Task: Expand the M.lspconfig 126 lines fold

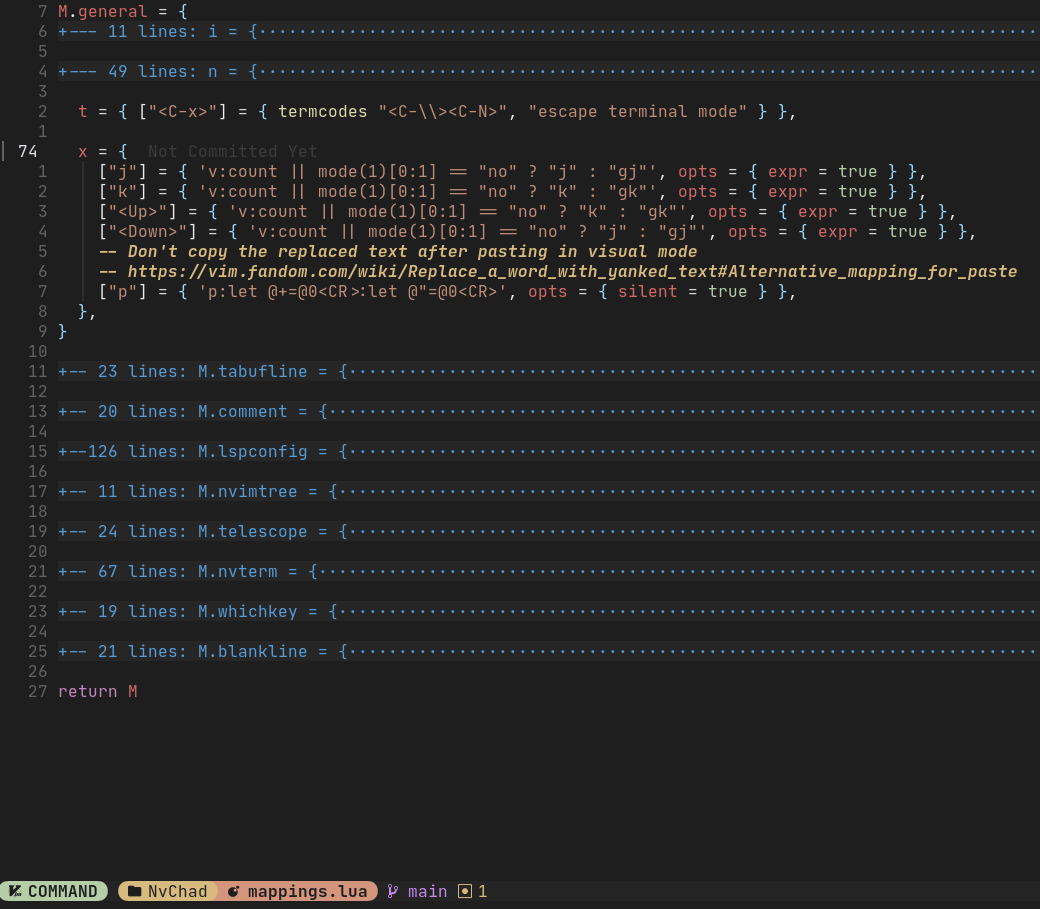Action: pyautogui.click(x=548, y=451)
